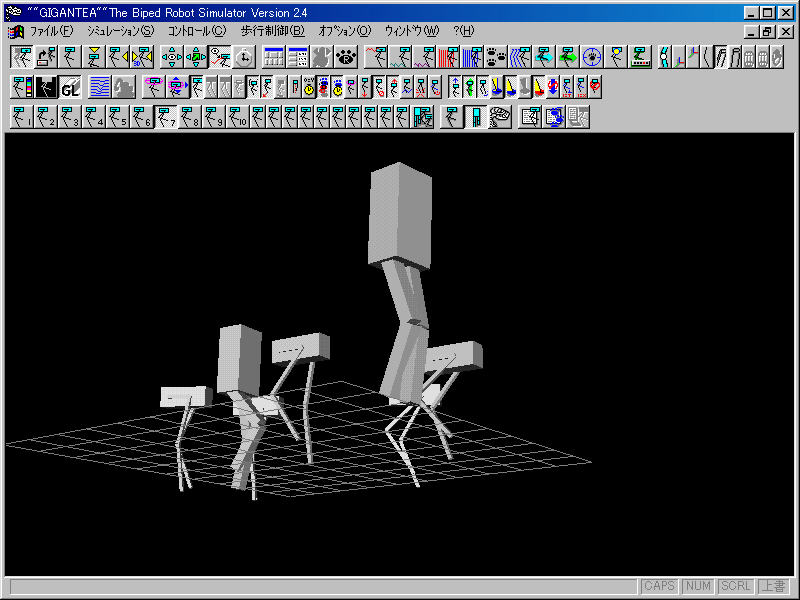Click the green arrow move view icon

click(196, 57)
